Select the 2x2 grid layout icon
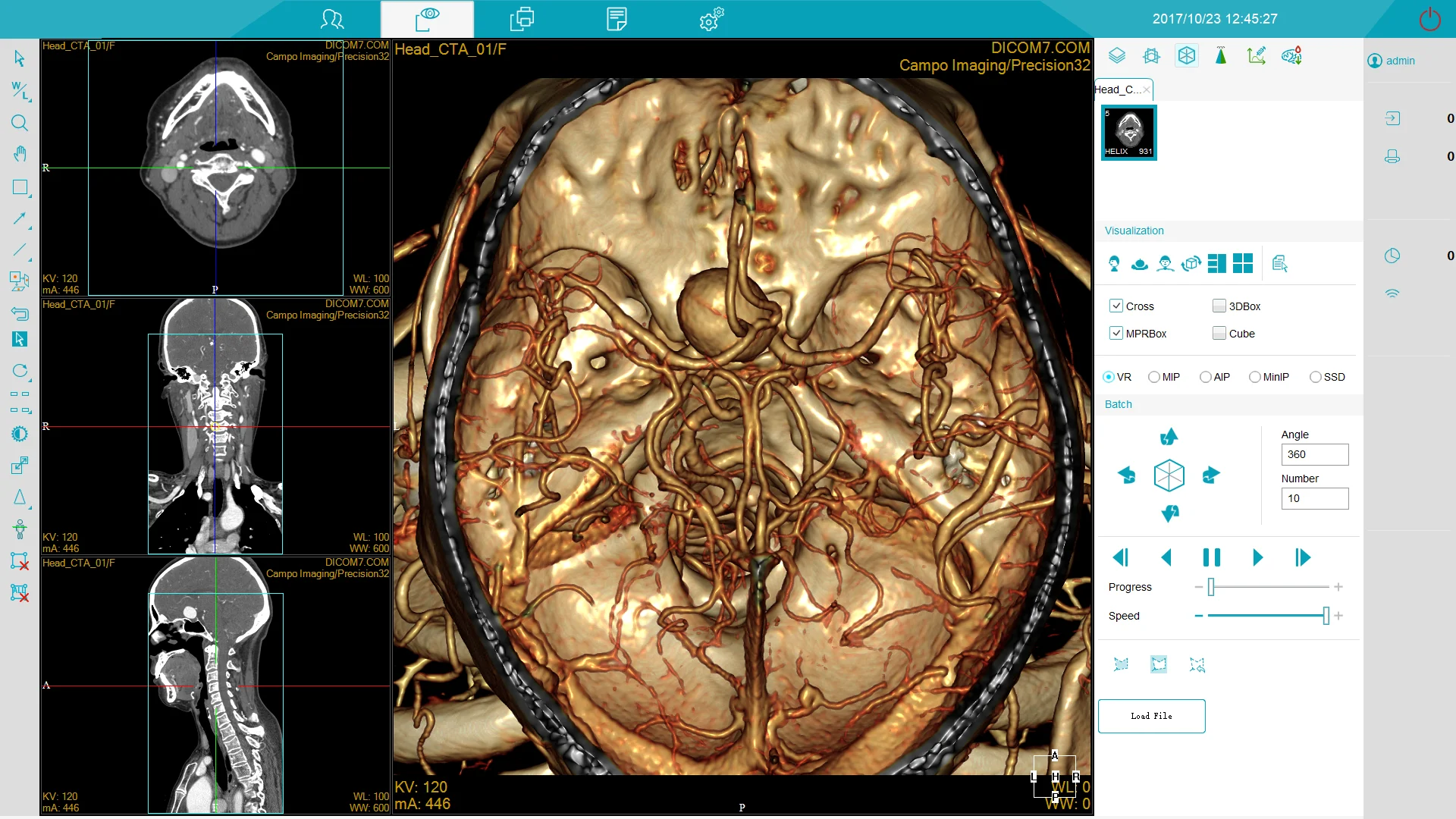This screenshot has height=819, width=1456. click(x=1243, y=263)
